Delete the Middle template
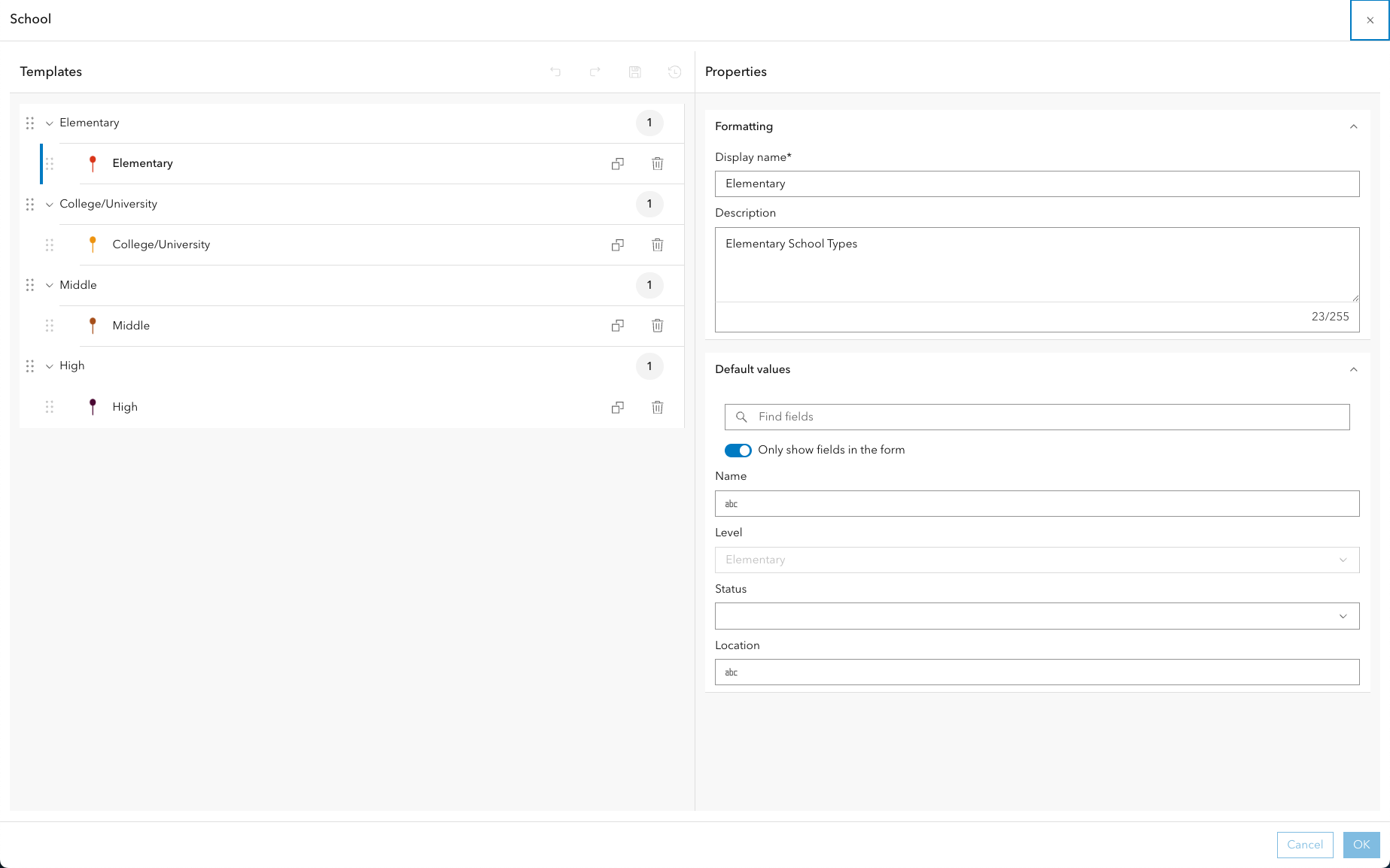Image resolution: width=1390 pixels, height=868 pixels. pos(657,326)
